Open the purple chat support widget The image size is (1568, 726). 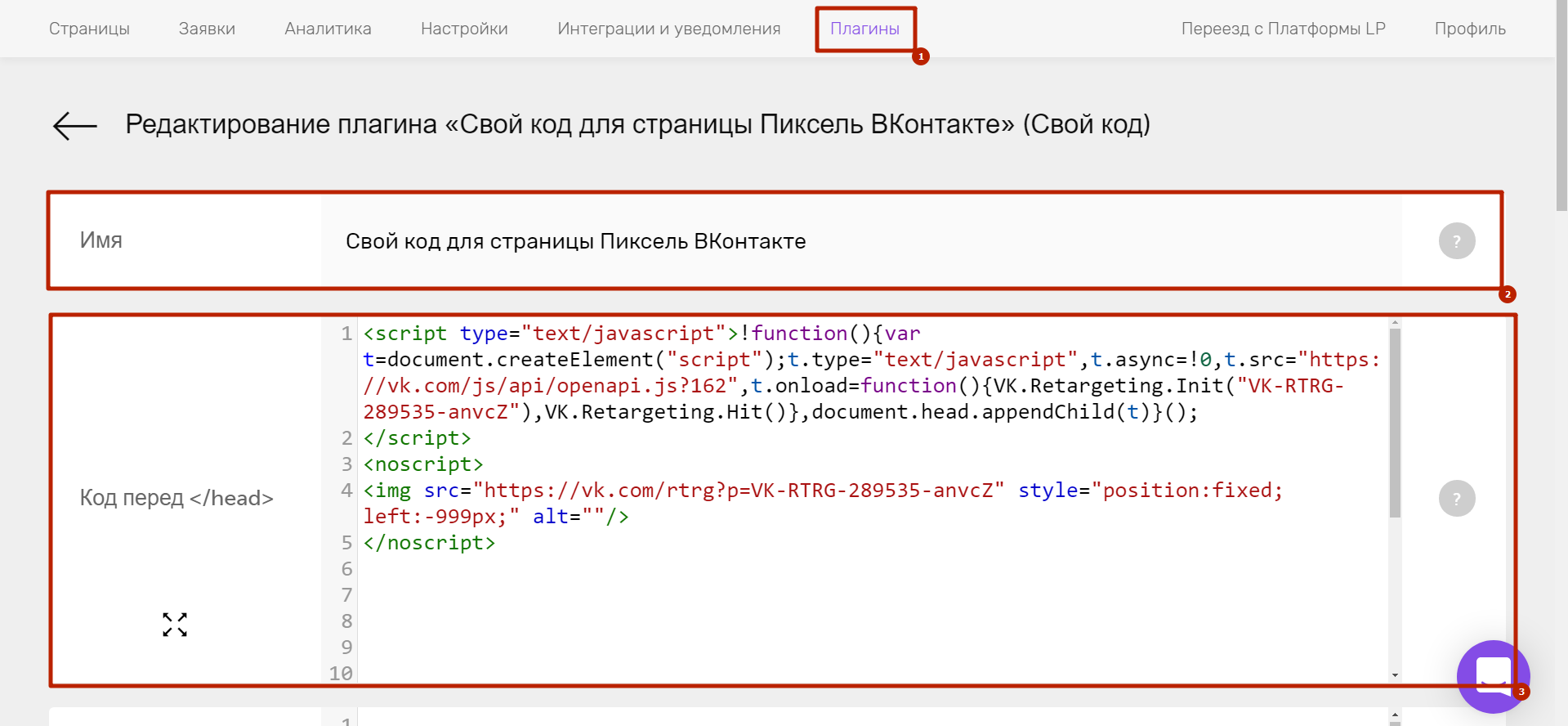coord(1493,676)
